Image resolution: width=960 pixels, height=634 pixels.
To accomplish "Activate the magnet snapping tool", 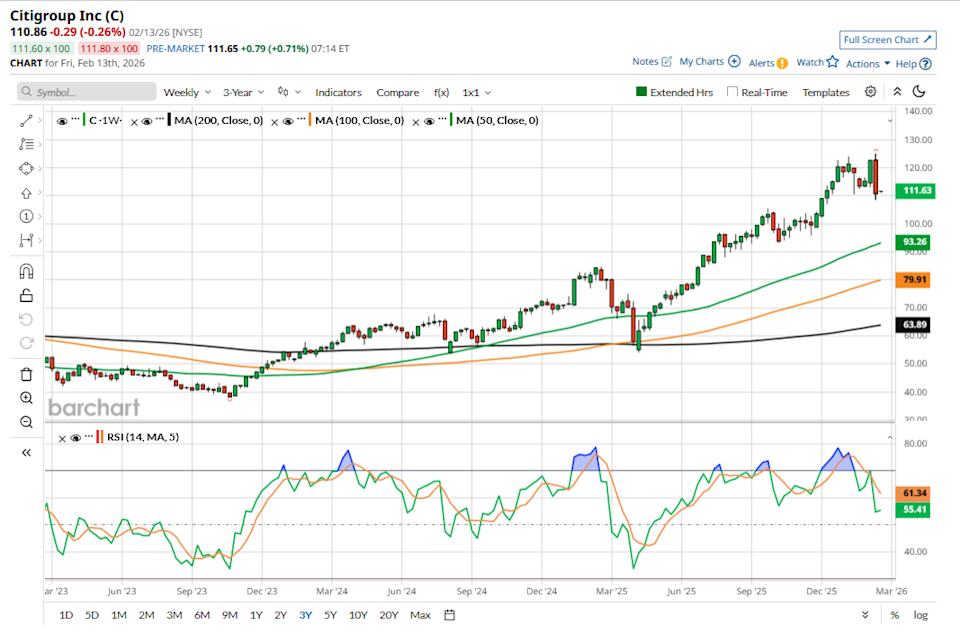I will pos(25,270).
